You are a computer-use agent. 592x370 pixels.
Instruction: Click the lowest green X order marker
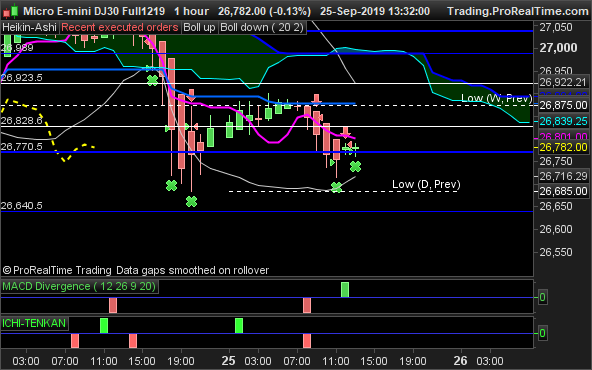click(191, 202)
